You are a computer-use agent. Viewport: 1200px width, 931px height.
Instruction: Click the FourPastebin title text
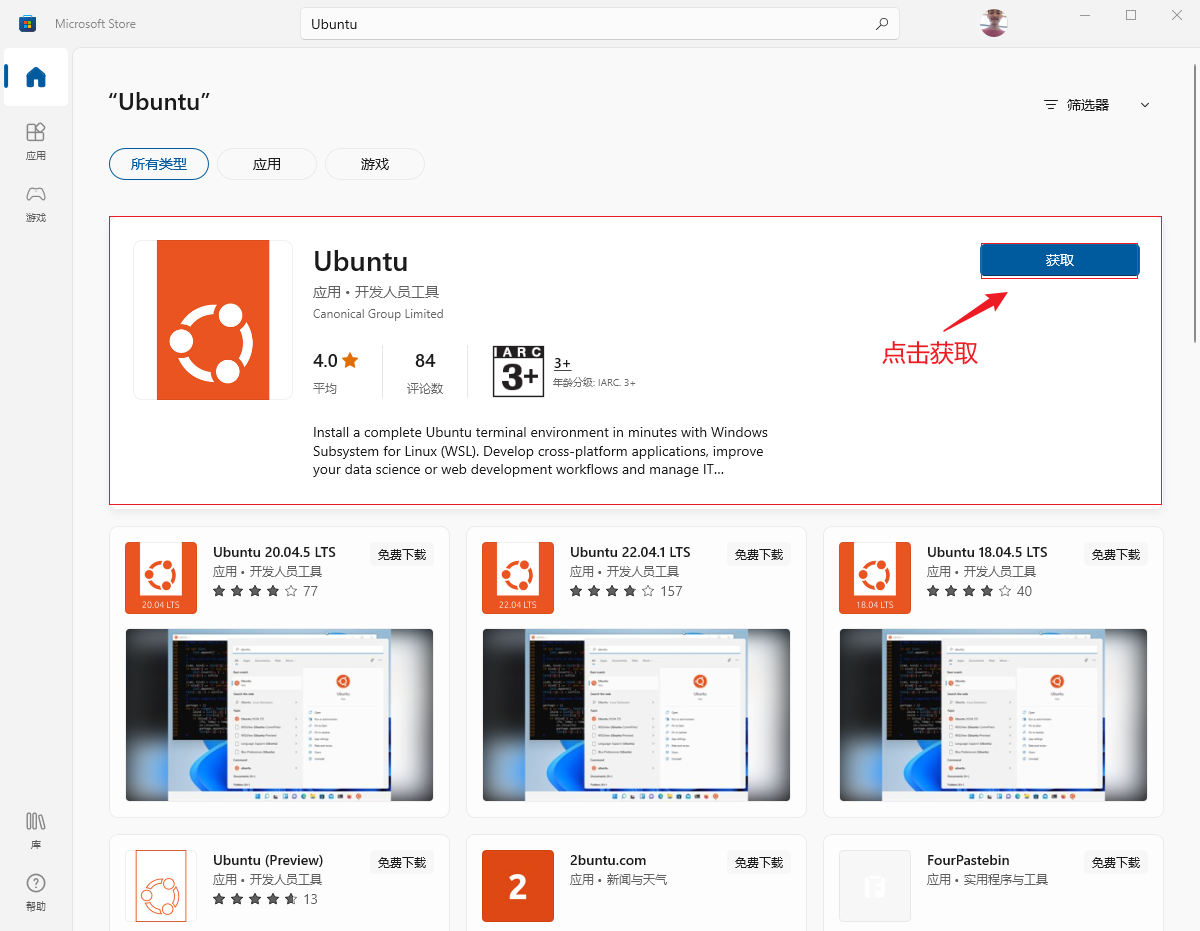pos(968,860)
